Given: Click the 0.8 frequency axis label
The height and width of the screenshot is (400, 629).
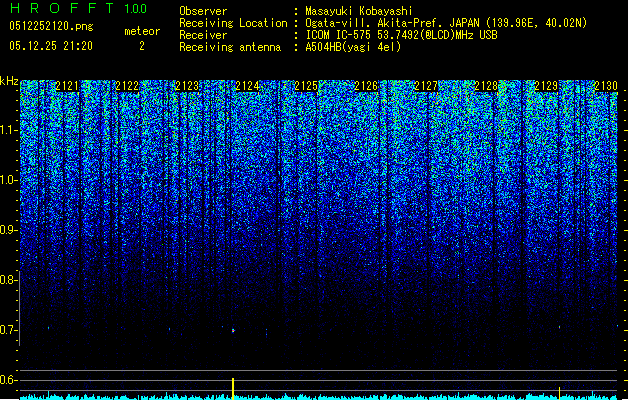Looking at the screenshot, I should coord(8,280).
